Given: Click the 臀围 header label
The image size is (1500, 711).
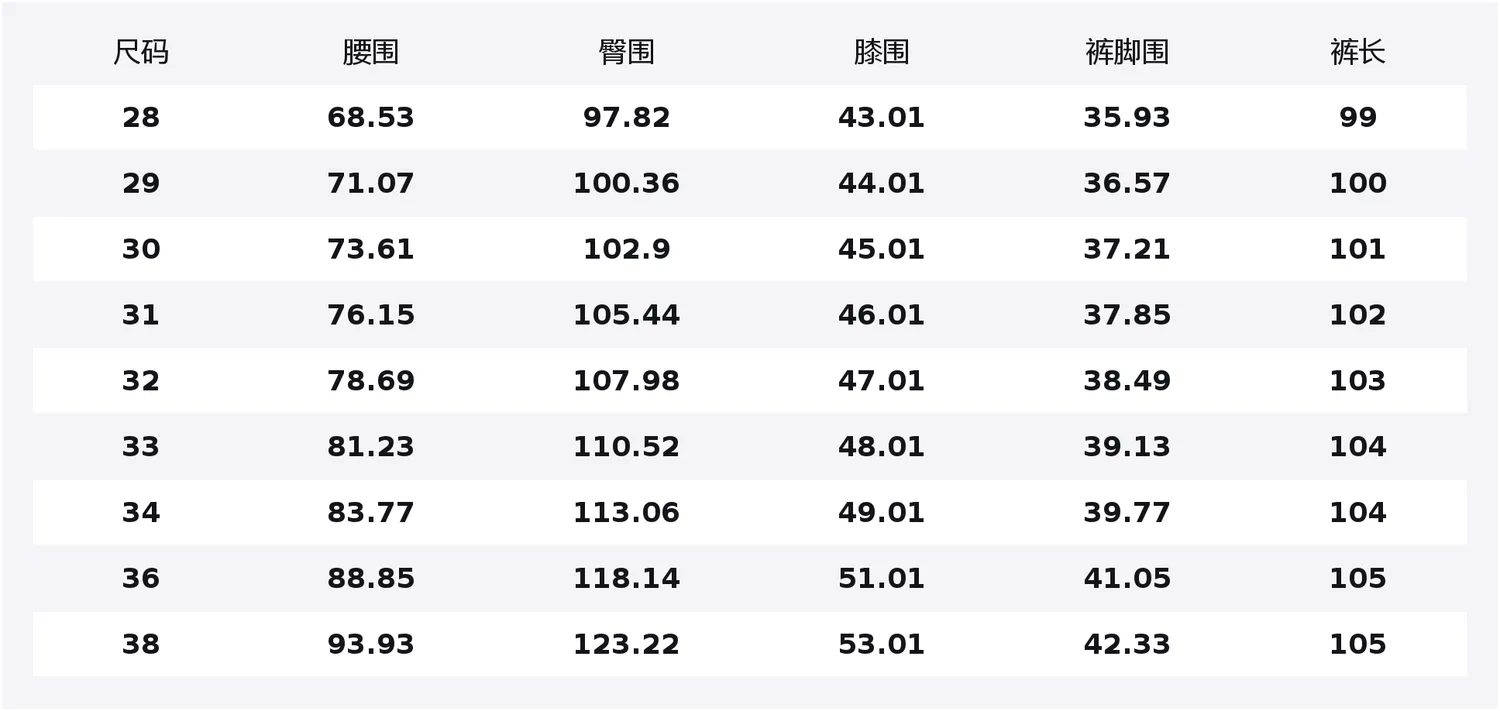Looking at the screenshot, I should (626, 52).
